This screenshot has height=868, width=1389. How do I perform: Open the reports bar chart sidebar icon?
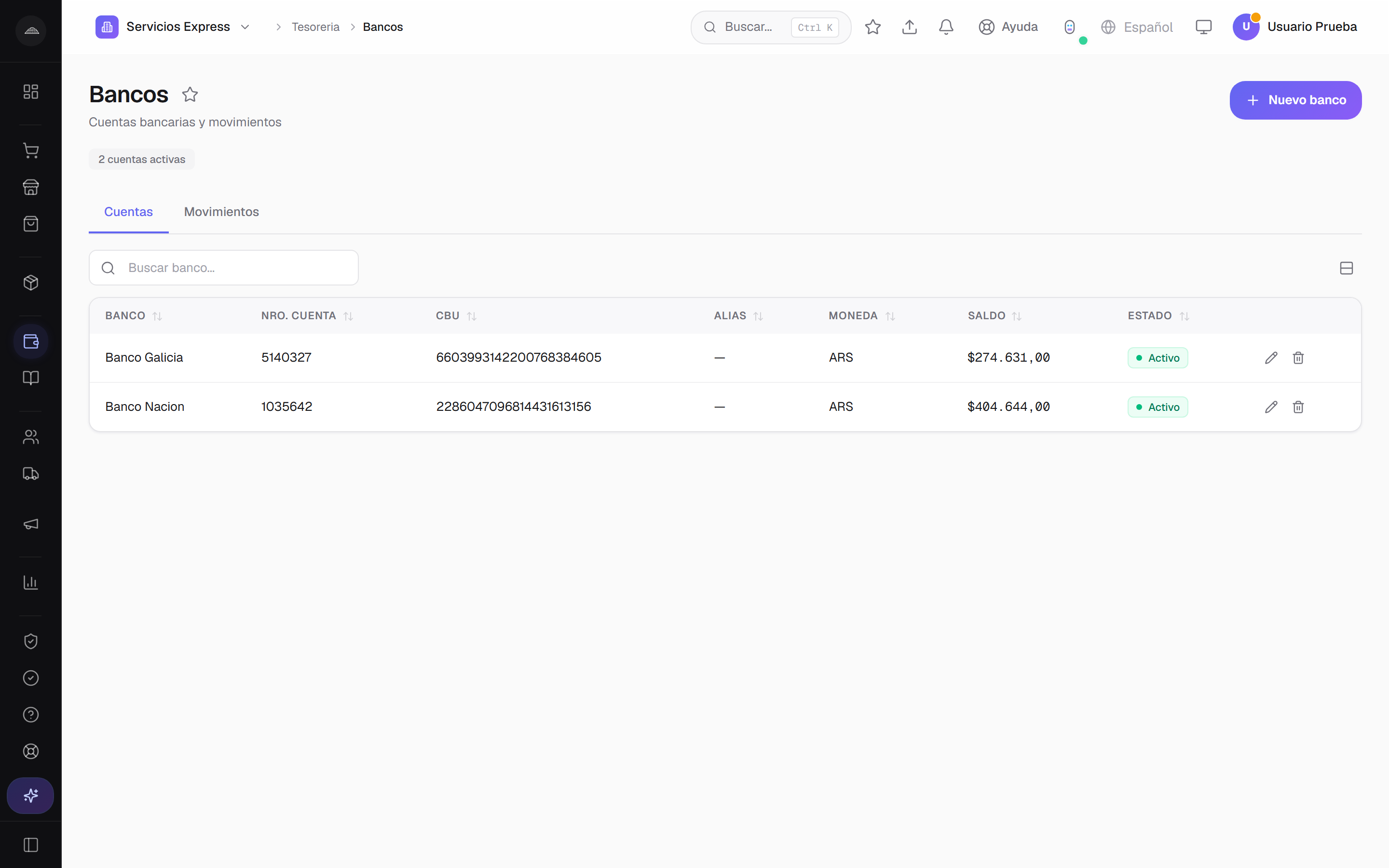[x=31, y=583]
